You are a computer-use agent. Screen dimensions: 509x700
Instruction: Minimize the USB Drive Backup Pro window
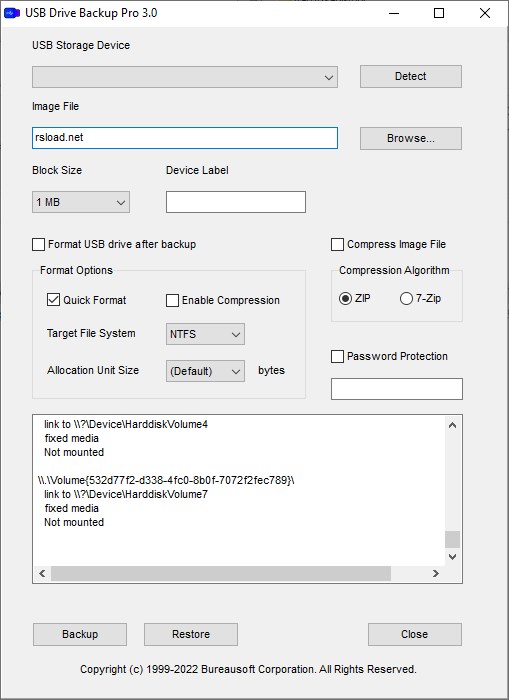tap(394, 13)
